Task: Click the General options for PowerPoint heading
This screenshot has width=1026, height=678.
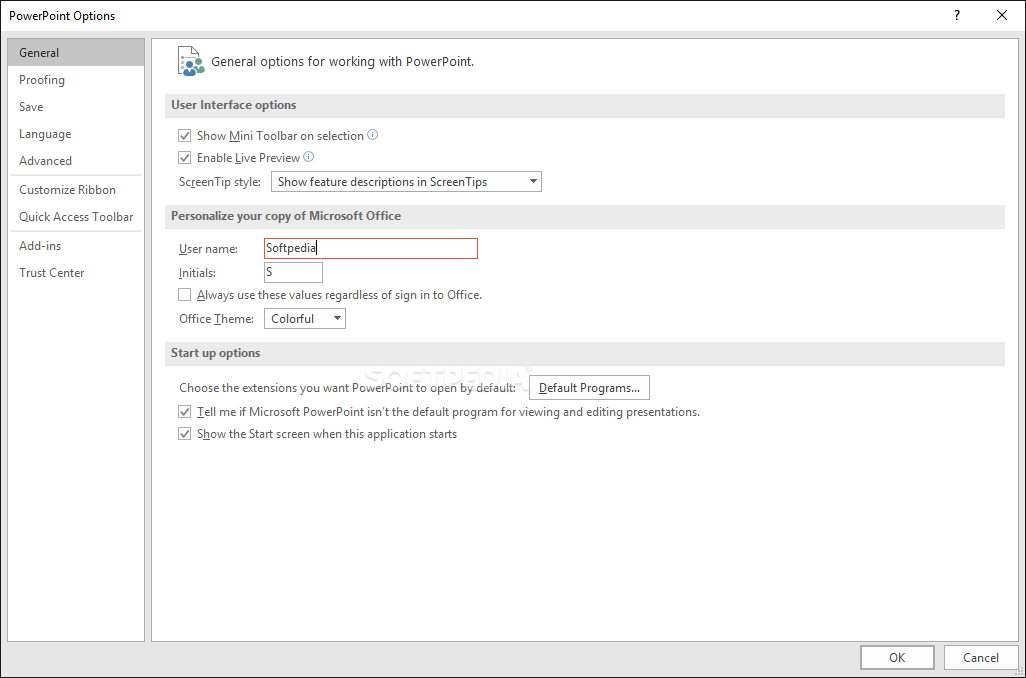Action: coord(342,62)
